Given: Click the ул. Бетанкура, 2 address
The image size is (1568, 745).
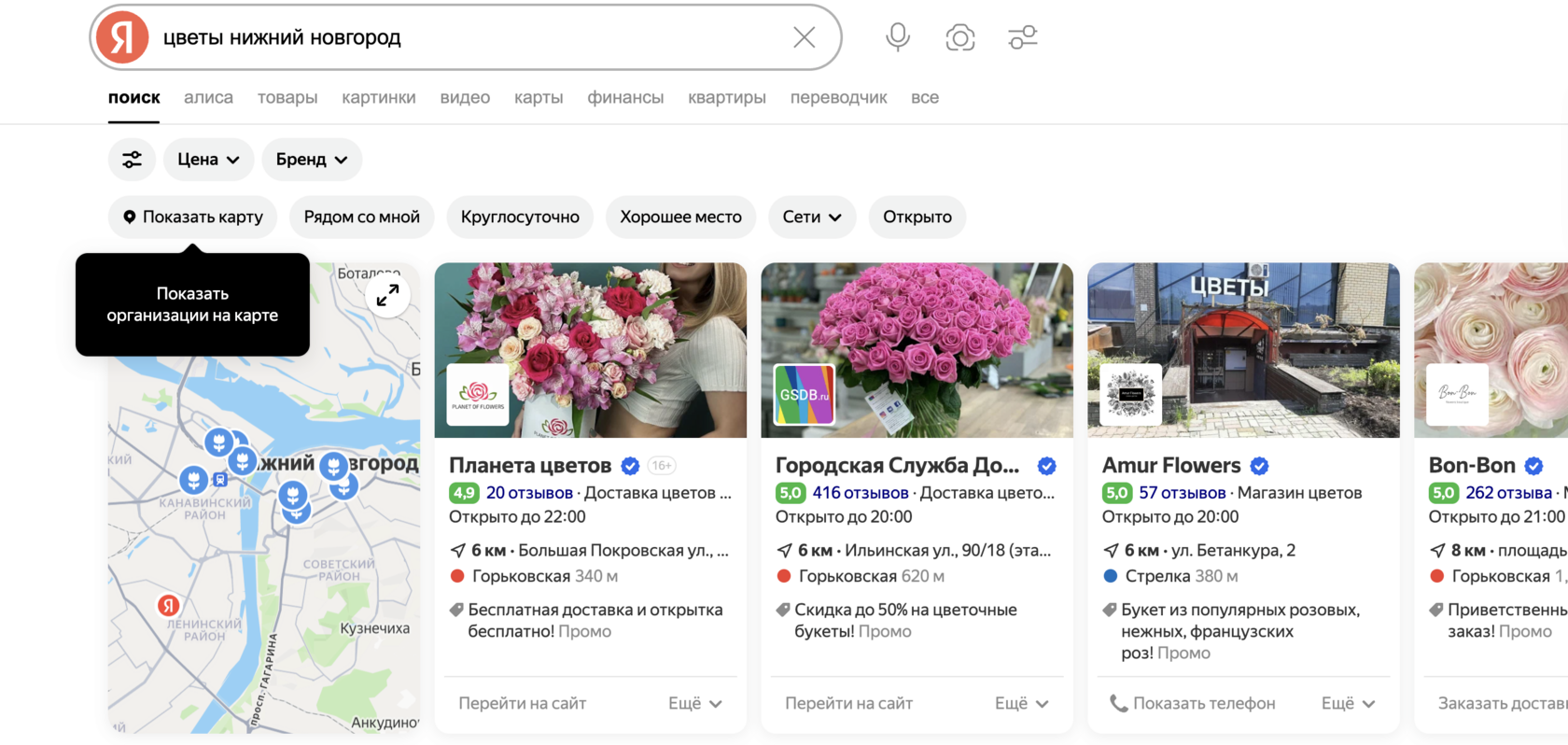Looking at the screenshot, I should 1234,551.
